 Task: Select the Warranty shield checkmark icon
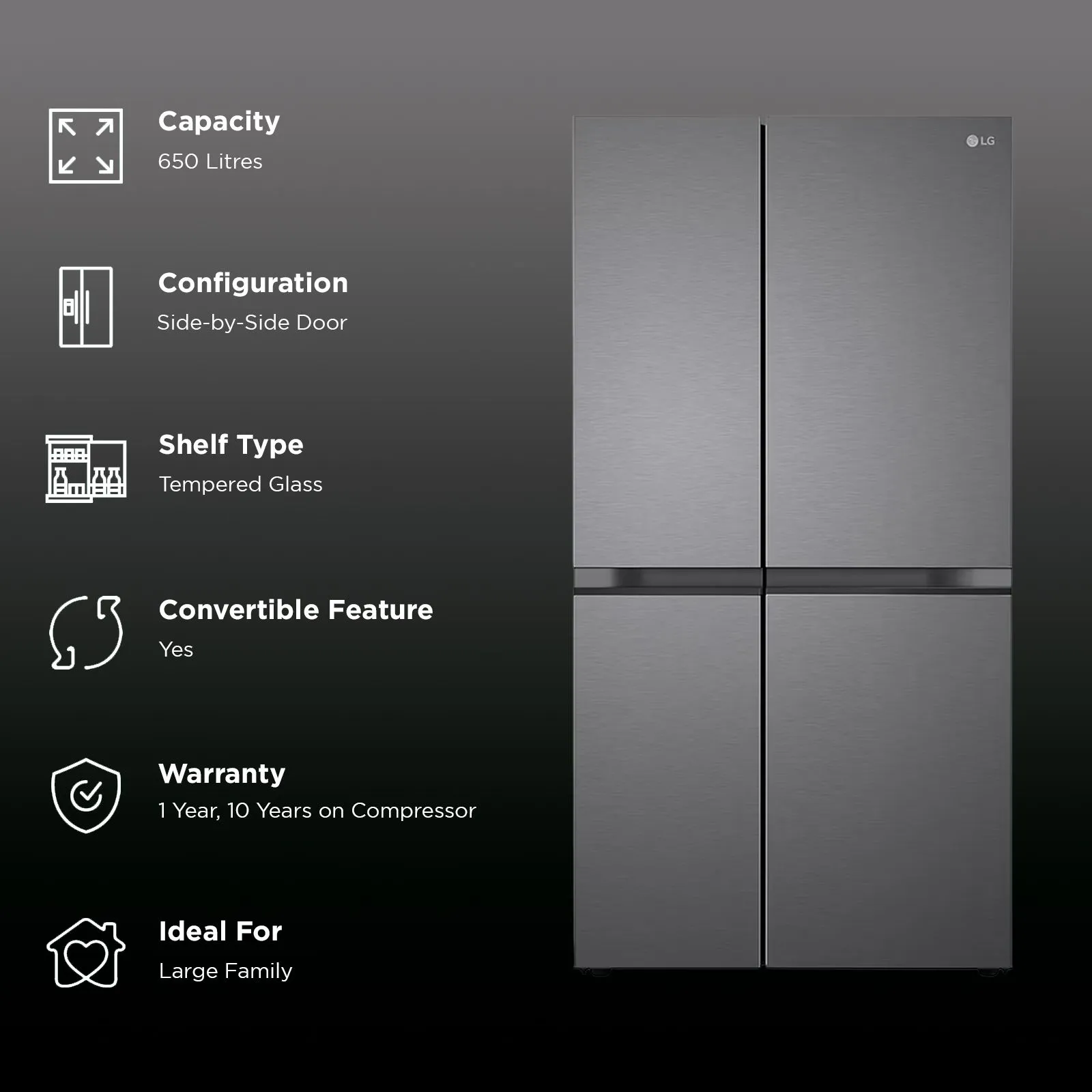click(x=86, y=796)
